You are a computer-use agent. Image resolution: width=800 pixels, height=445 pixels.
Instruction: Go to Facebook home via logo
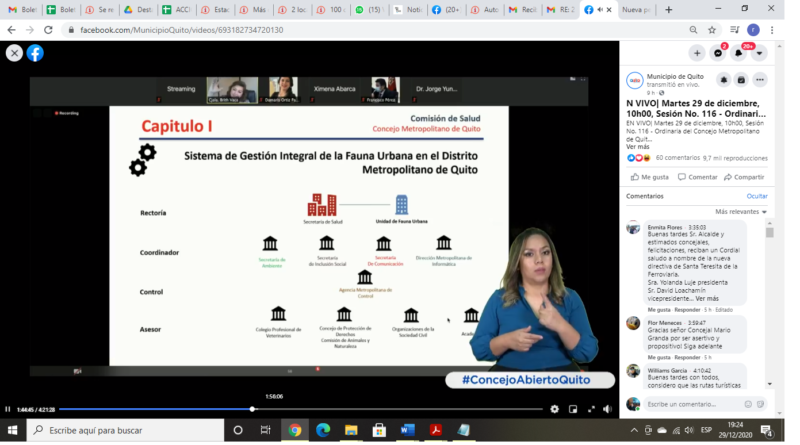(x=35, y=53)
